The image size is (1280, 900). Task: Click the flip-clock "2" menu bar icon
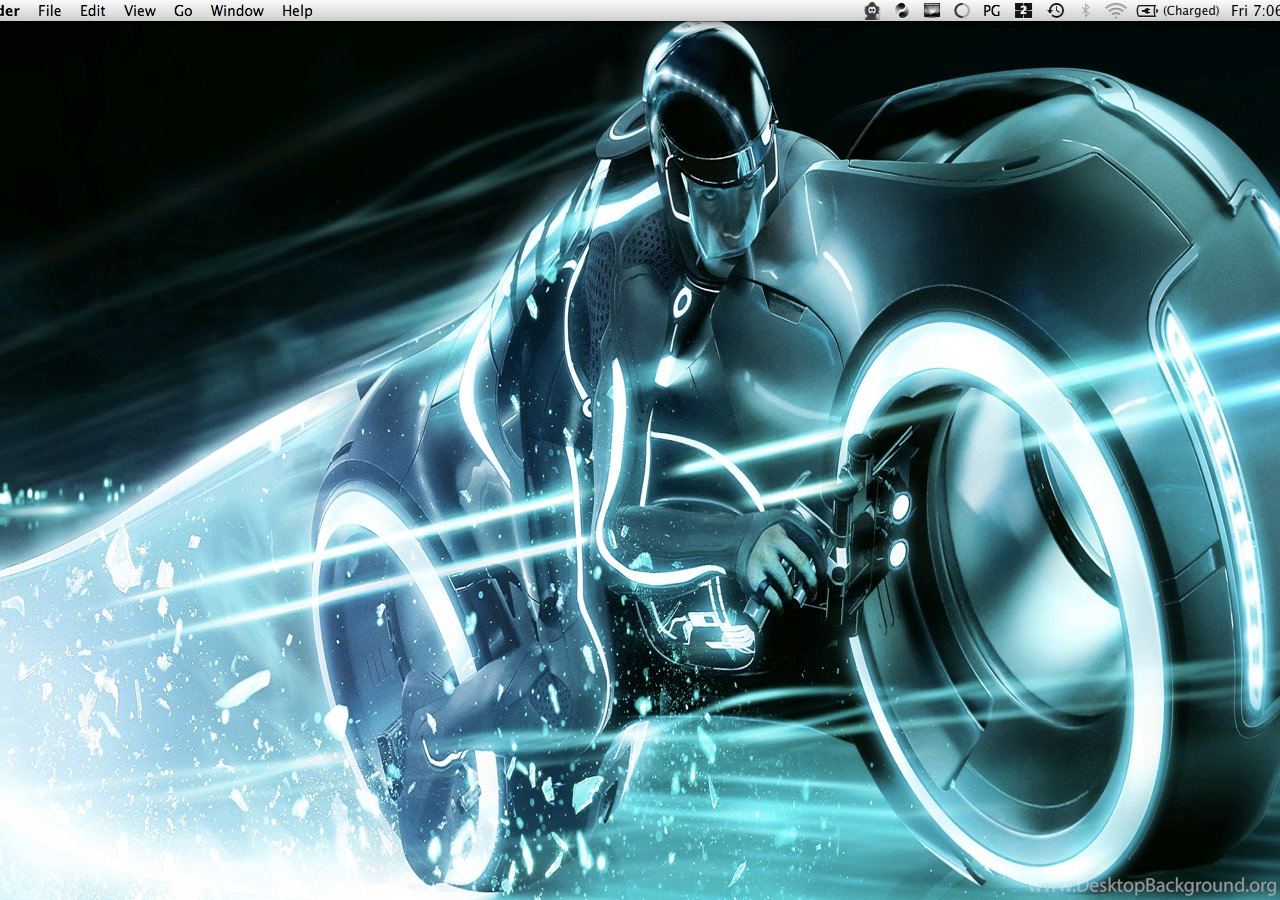point(1024,11)
